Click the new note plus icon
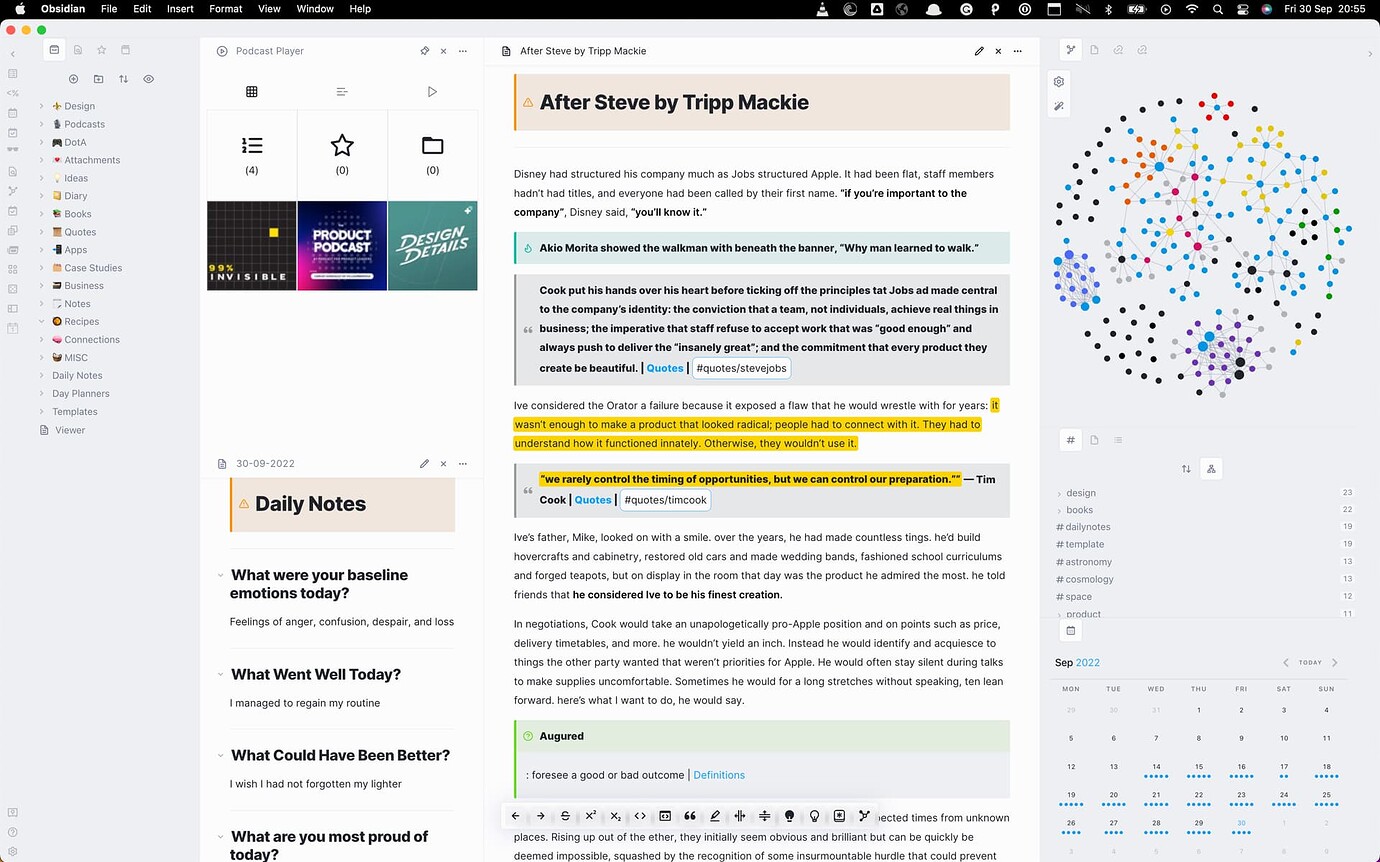Image resolution: width=1380 pixels, height=862 pixels. [73, 79]
